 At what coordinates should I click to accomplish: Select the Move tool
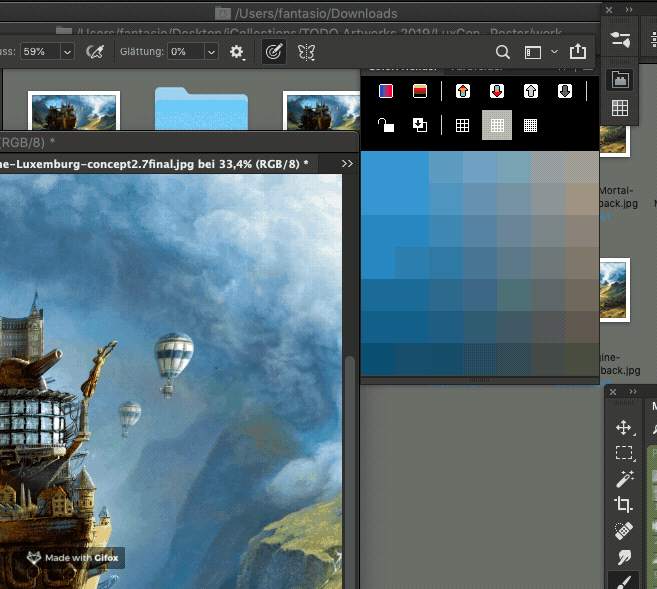click(623, 428)
